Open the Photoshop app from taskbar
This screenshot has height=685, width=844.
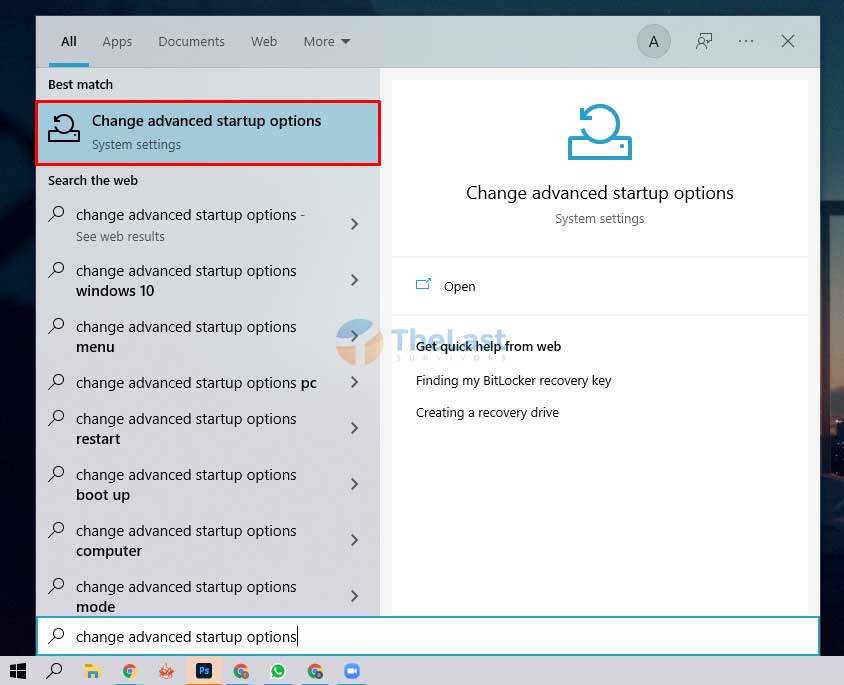pos(204,671)
